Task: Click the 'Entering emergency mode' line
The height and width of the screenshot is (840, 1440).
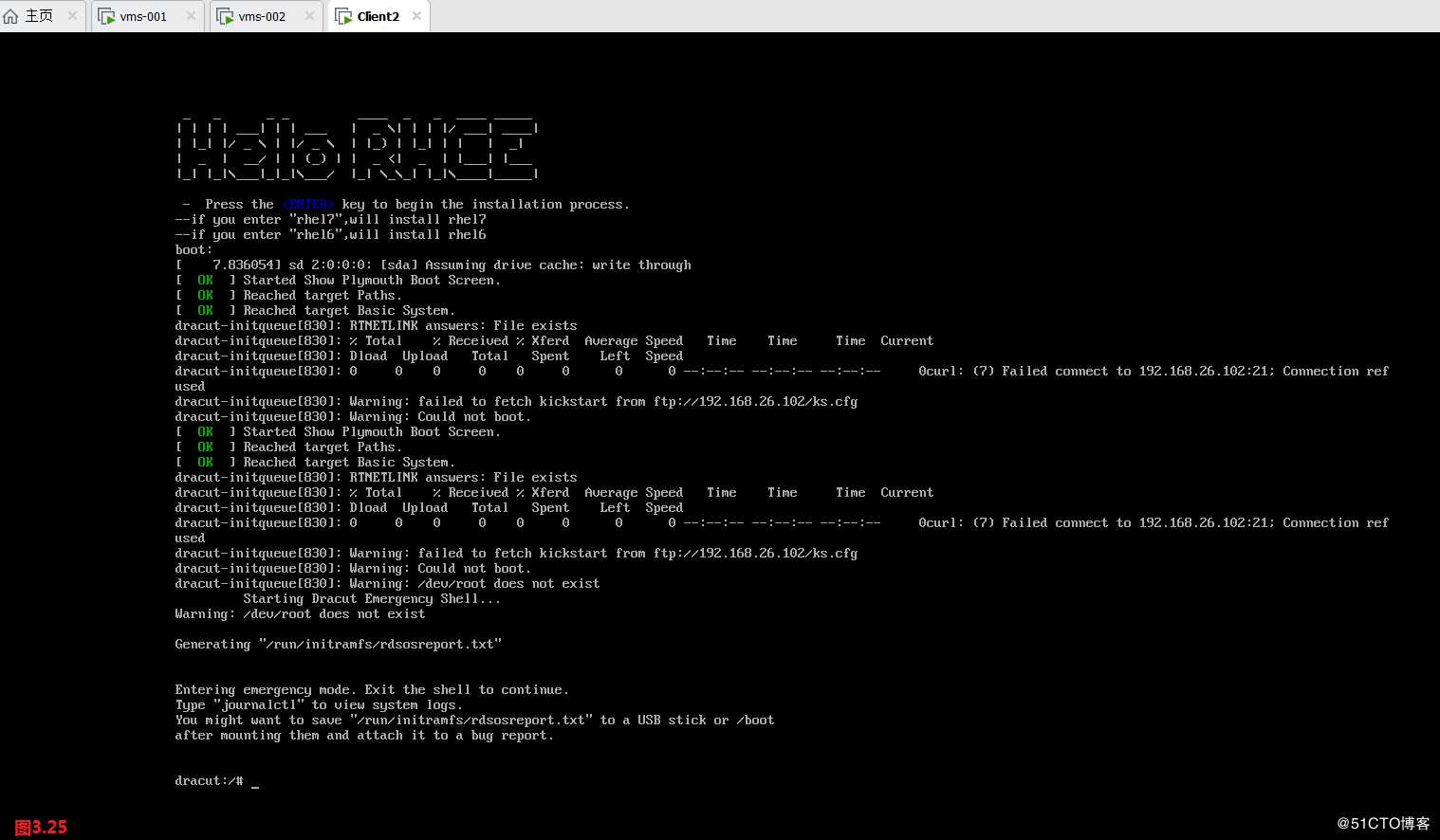Action: (x=372, y=690)
